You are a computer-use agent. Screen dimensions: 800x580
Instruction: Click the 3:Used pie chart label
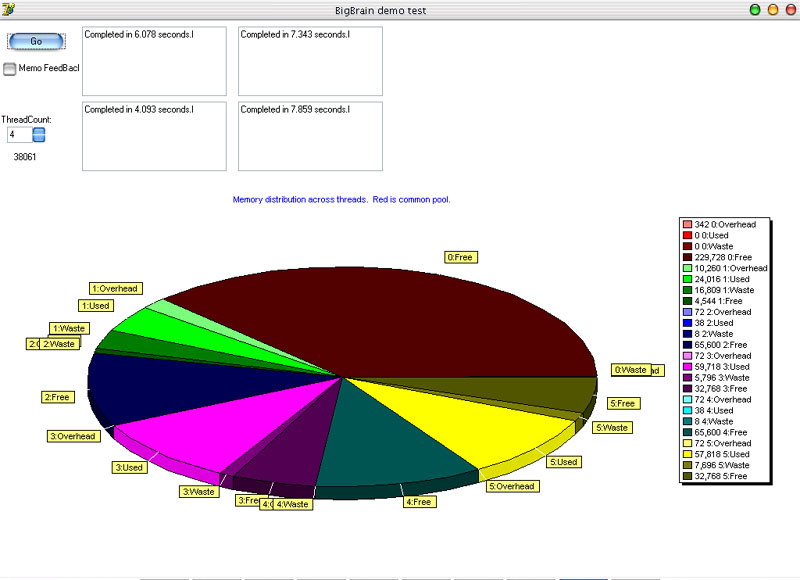pyautogui.click(x=130, y=467)
